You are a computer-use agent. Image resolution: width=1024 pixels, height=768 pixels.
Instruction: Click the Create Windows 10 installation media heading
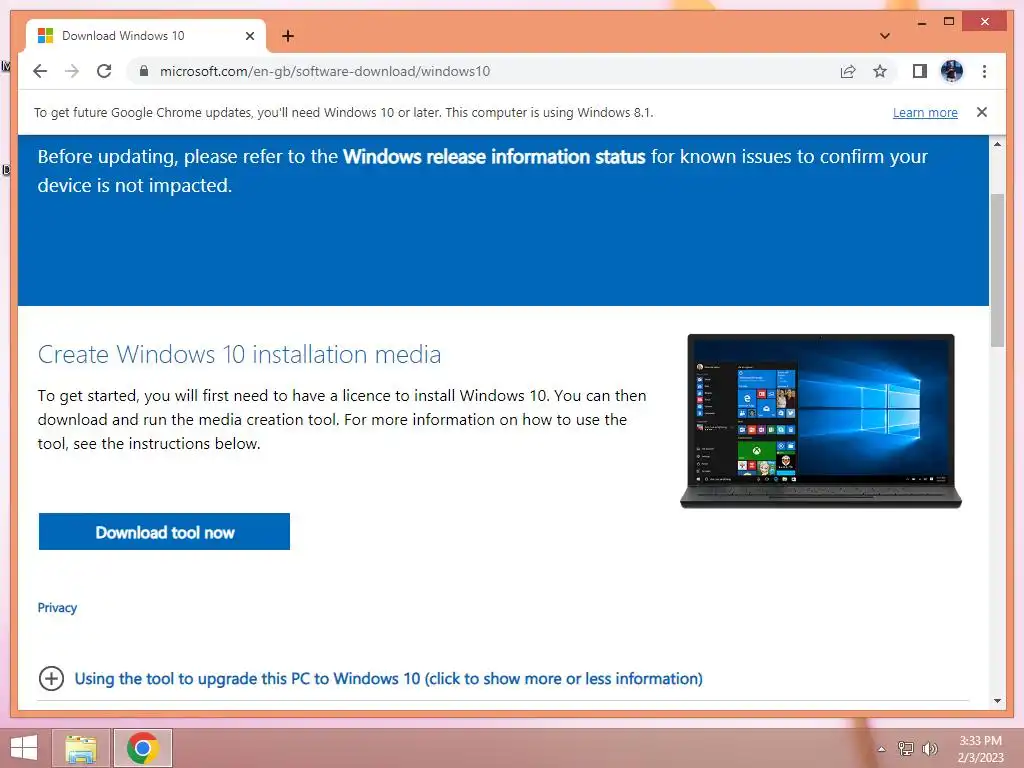click(x=239, y=355)
